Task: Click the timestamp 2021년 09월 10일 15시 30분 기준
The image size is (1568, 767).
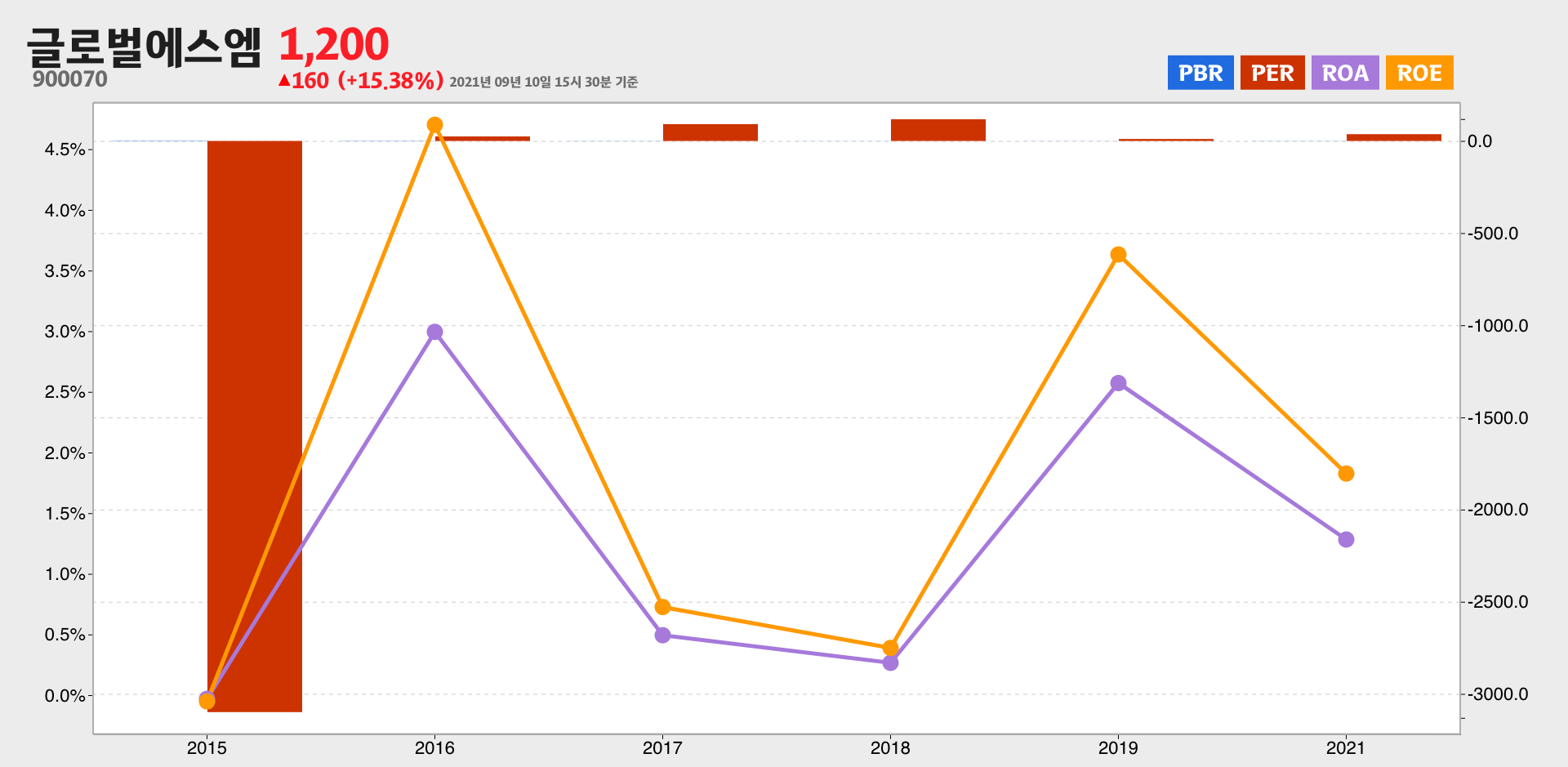Action: (543, 82)
